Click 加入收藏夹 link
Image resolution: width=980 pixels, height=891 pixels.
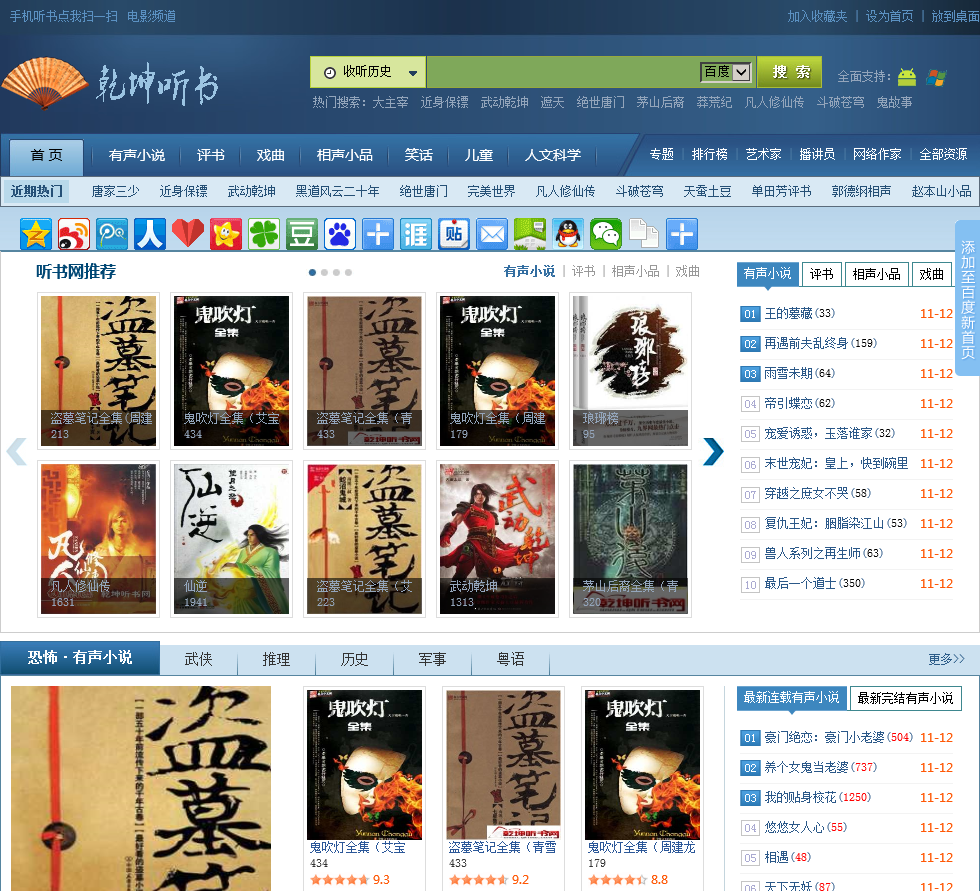(x=817, y=16)
